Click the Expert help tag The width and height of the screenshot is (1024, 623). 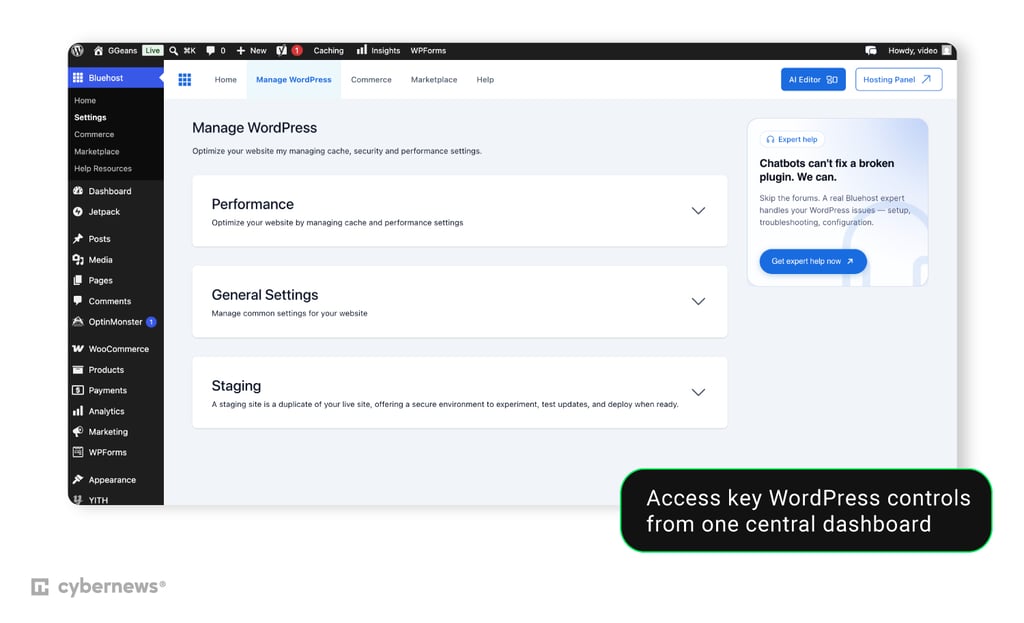(792, 139)
